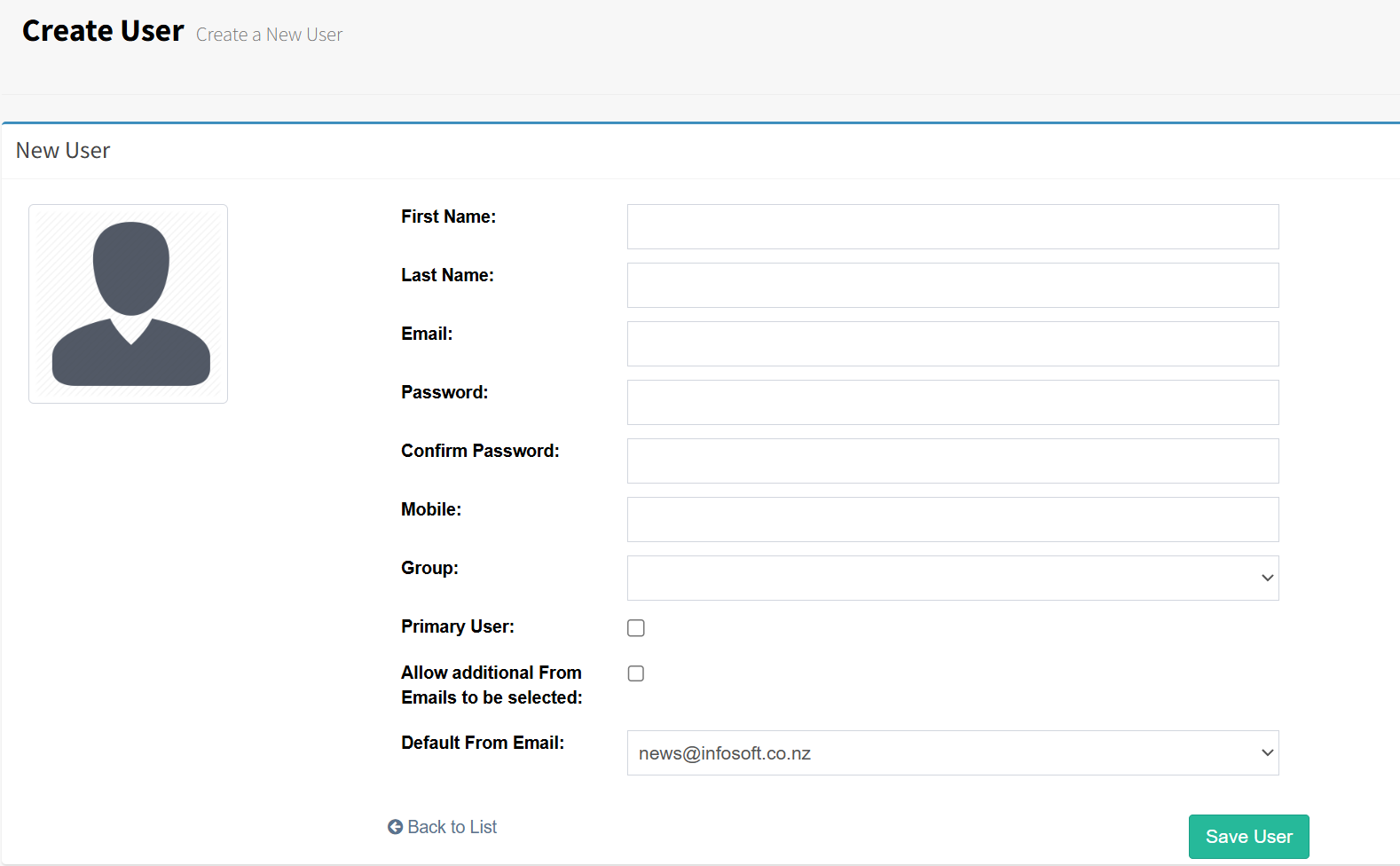
Task: Click the "Default From Email:" label
Action: 483,743
